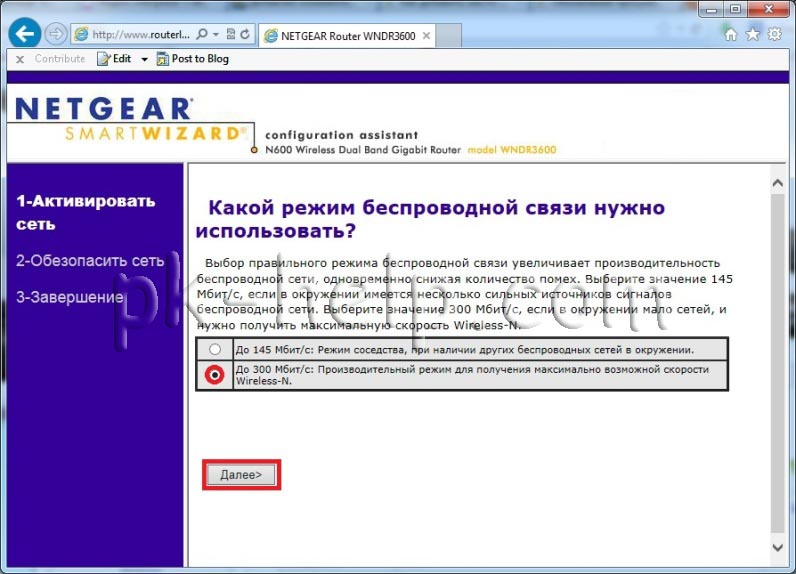This screenshot has width=796, height=574.
Task: Click Post to Blog
Action: click(192, 59)
